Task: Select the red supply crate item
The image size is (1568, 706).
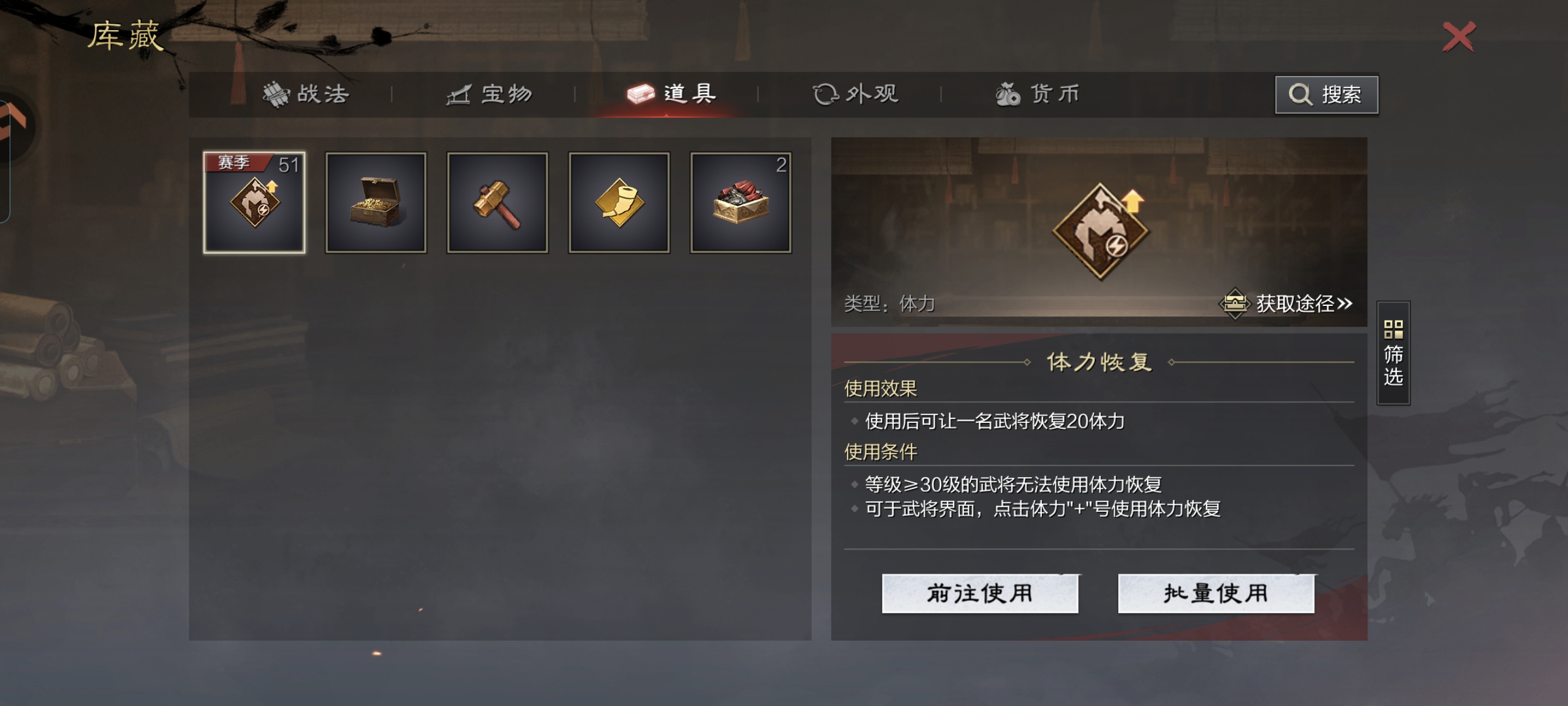Action: [x=741, y=202]
